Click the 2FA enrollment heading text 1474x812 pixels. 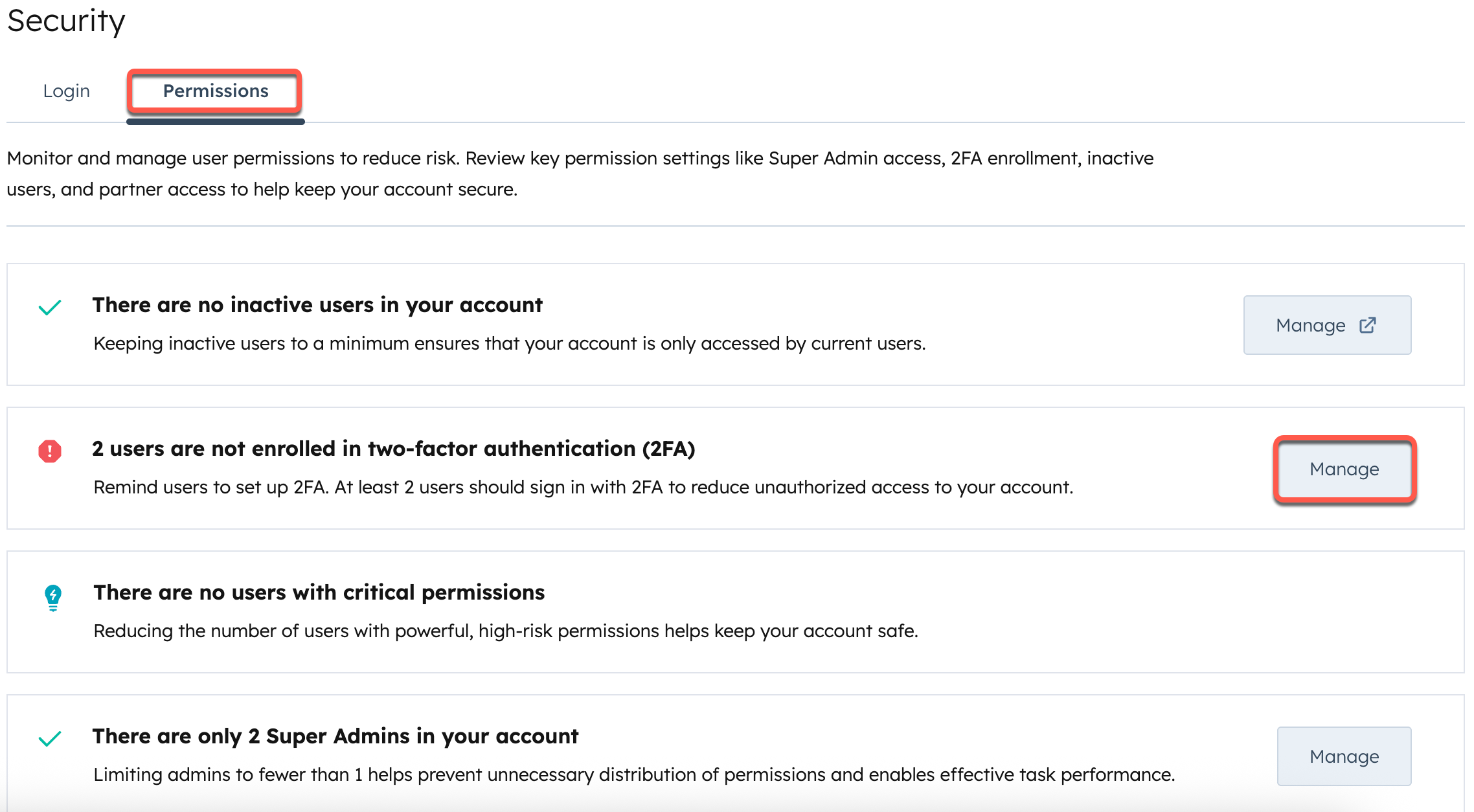pyautogui.click(x=395, y=447)
